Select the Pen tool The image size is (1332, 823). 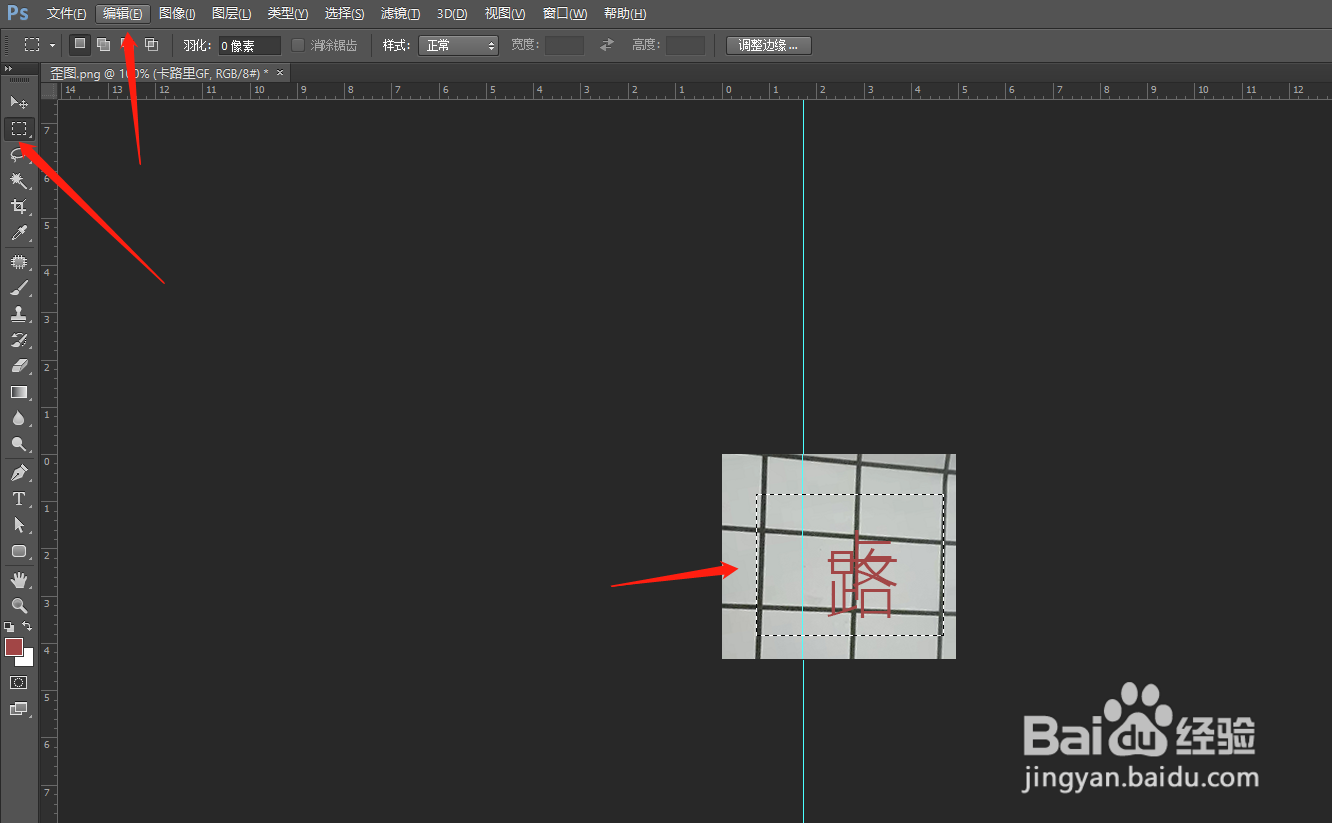click(x=19, y=473)
